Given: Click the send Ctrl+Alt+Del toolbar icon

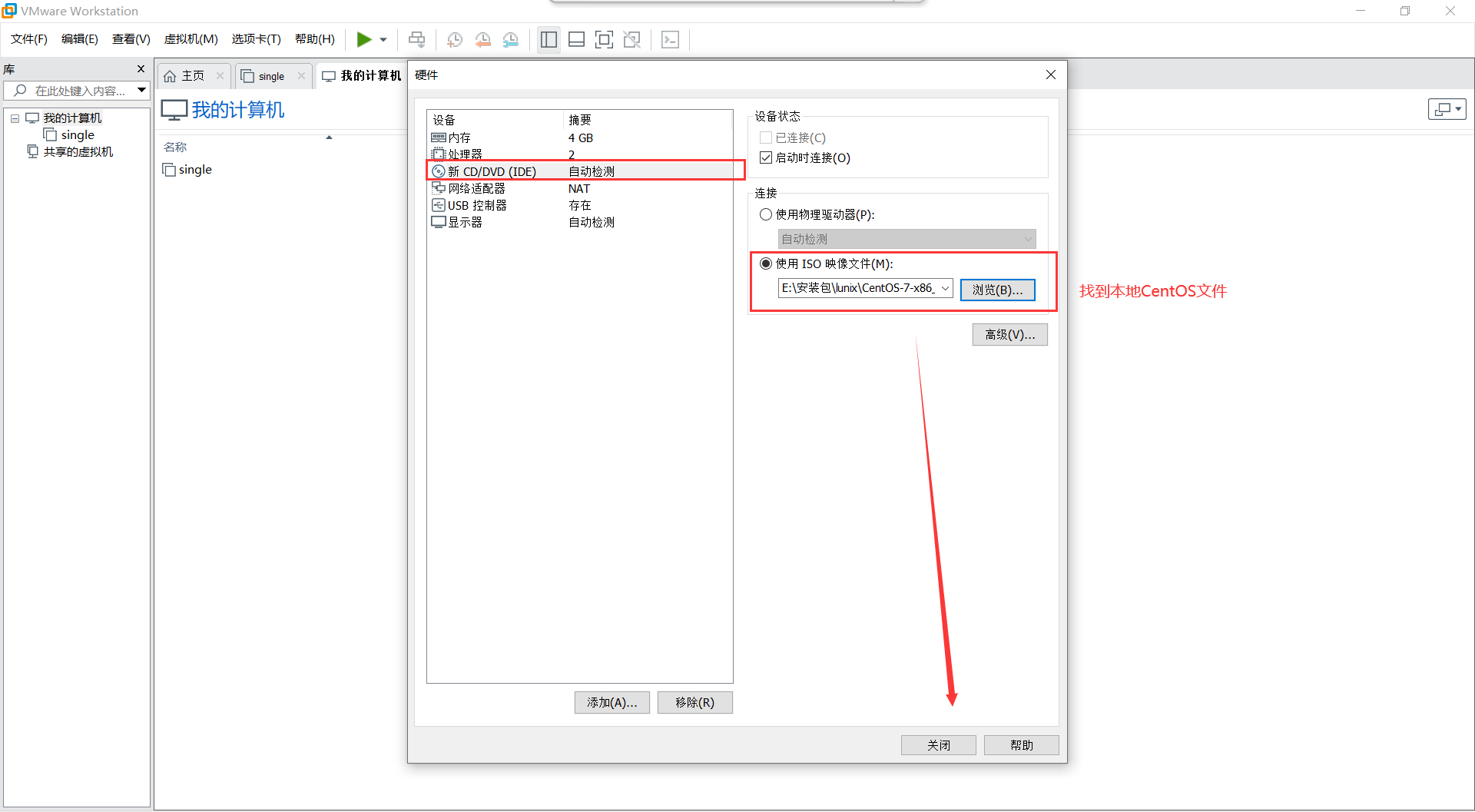Looking at the screenshot, I should [x=417, y=39].
